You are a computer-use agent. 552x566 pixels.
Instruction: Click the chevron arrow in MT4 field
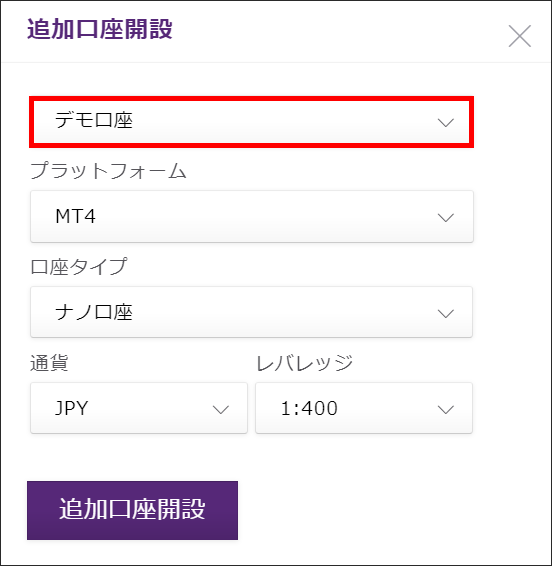[445, 218]
